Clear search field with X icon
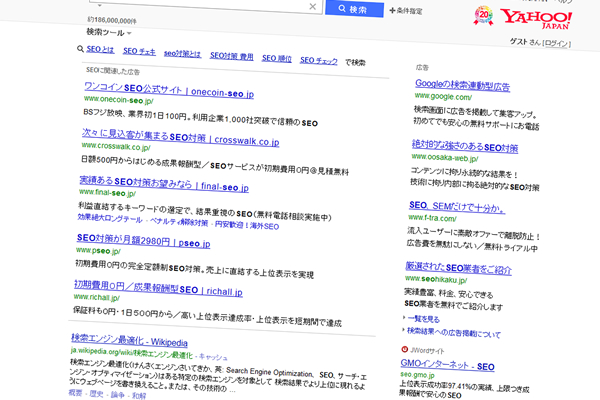Screen dimensions: 600x400 tap(313, 7)
